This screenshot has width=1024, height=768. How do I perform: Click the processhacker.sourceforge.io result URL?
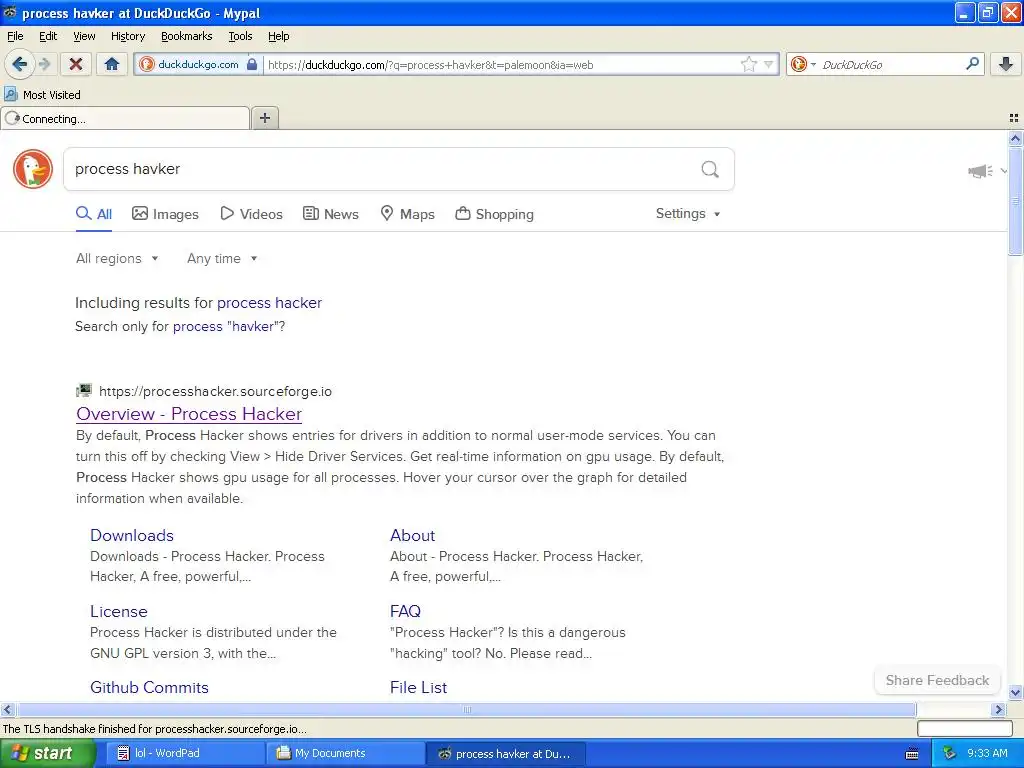tap(216, 391)
